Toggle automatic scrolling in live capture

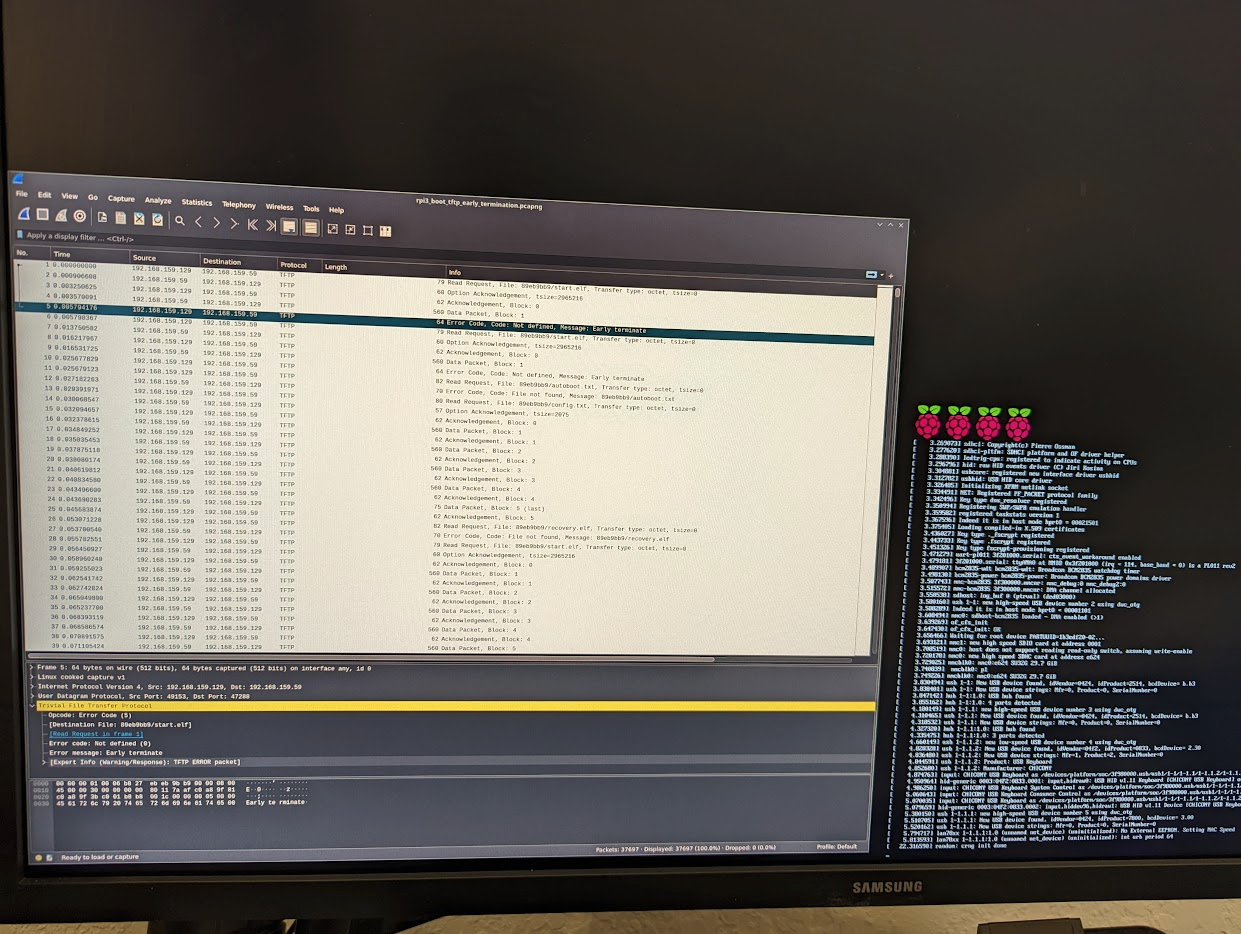[289, 224]
